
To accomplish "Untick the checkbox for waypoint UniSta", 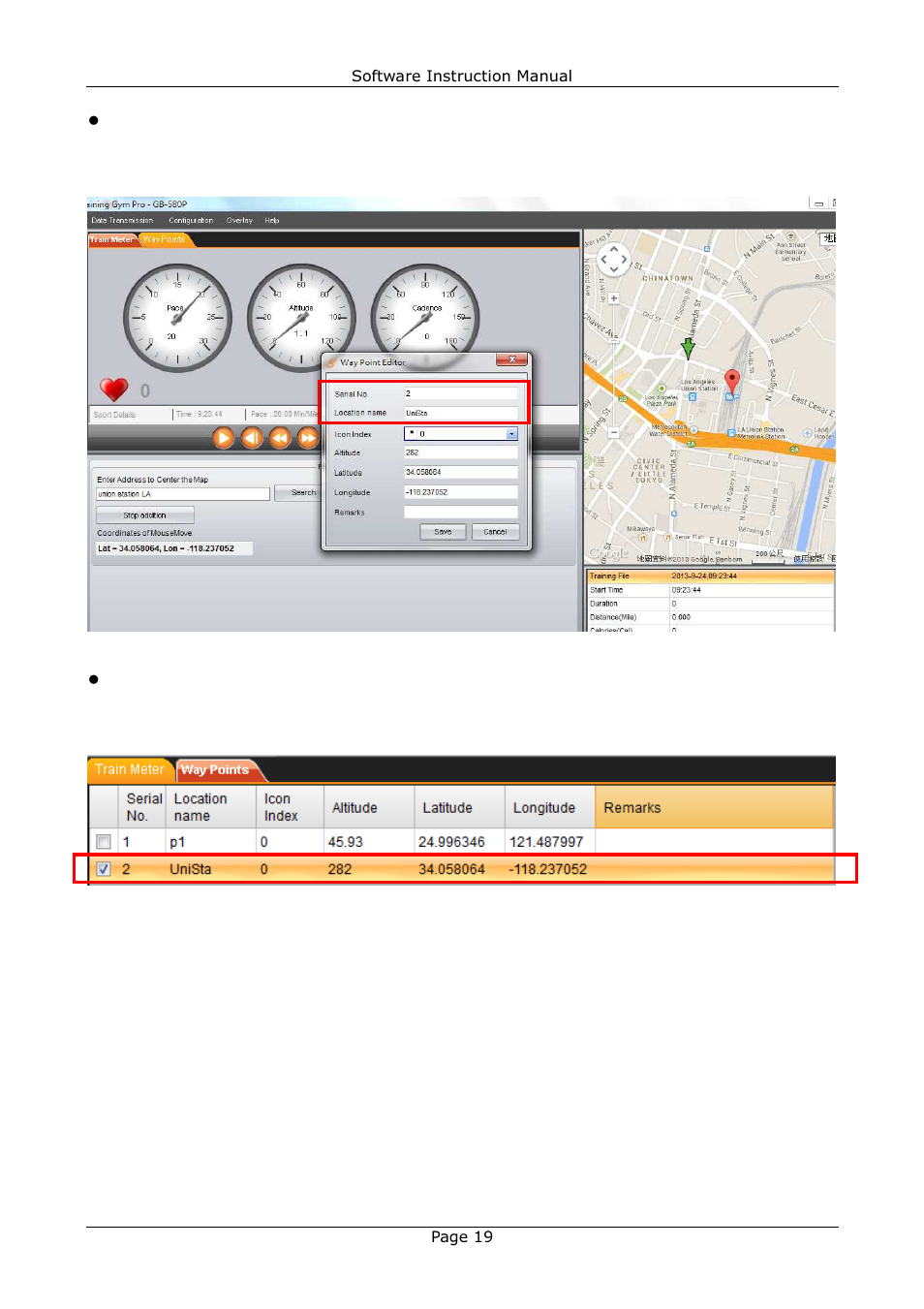I will tap(104, 869).
